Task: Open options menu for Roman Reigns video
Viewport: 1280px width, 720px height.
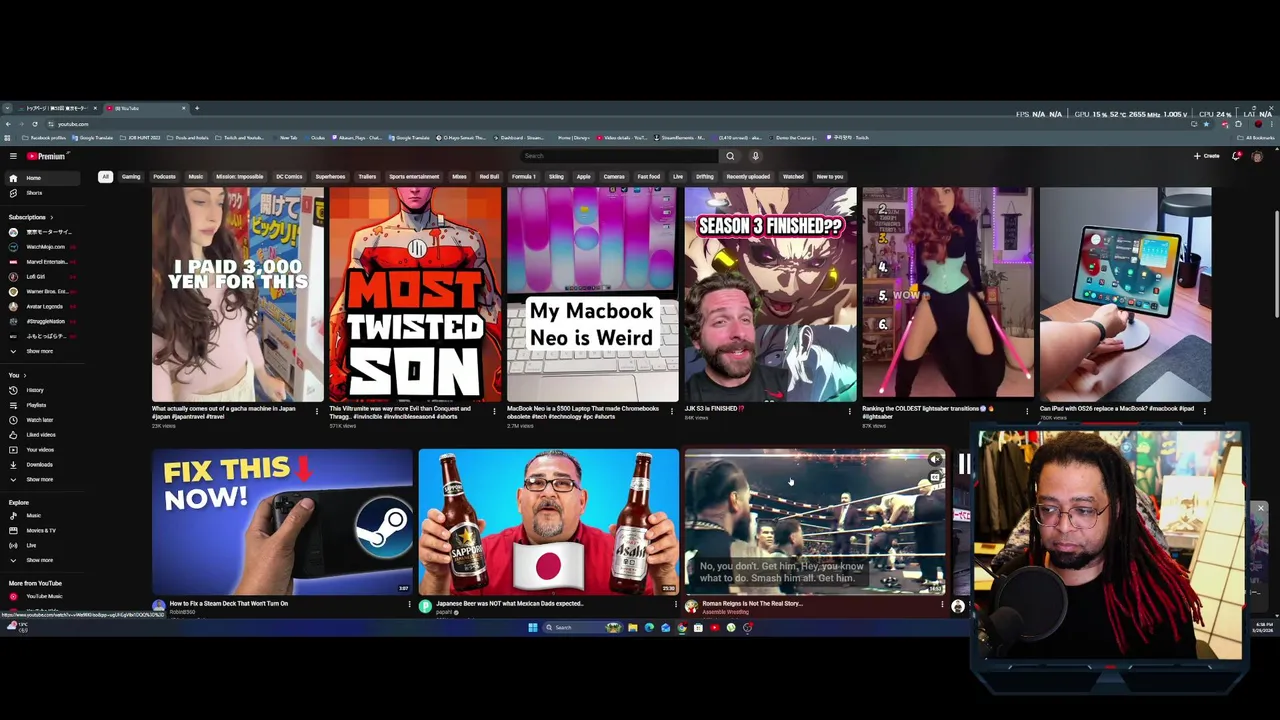Action: pos(942,605)
